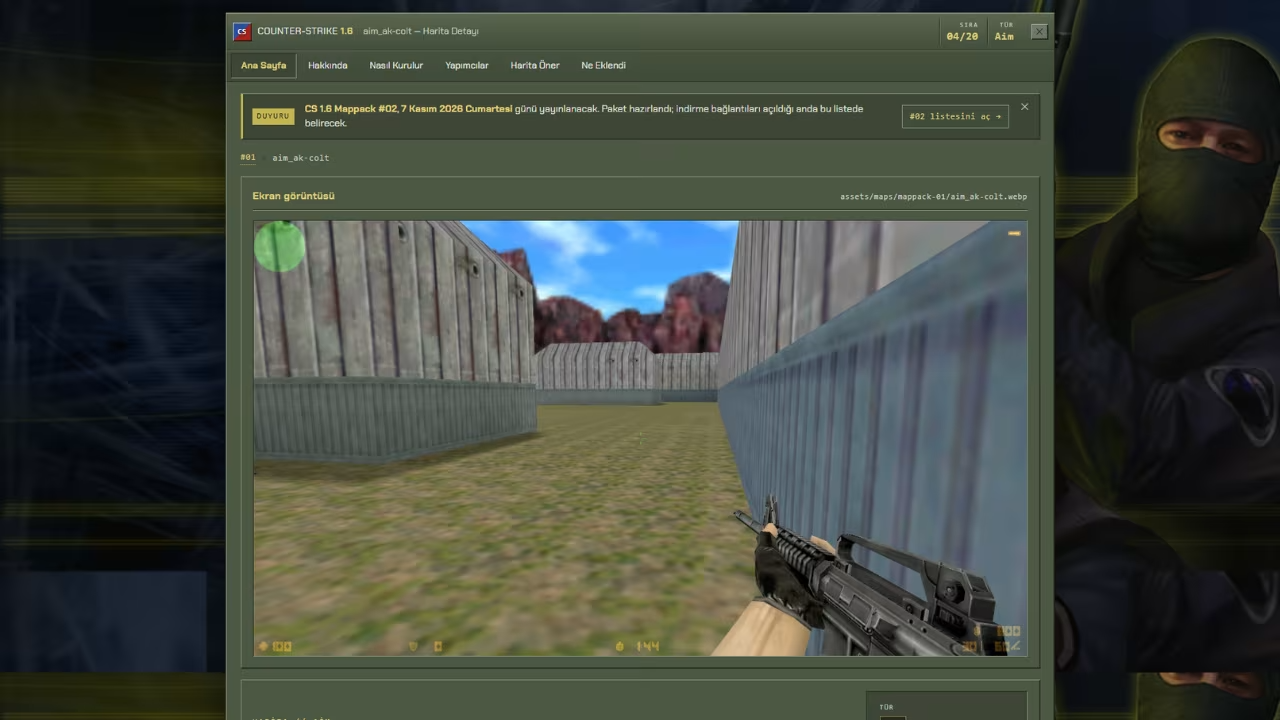1280x720 pixels.
Task: Select the Harita Öner tab
Action: (535, 65)
